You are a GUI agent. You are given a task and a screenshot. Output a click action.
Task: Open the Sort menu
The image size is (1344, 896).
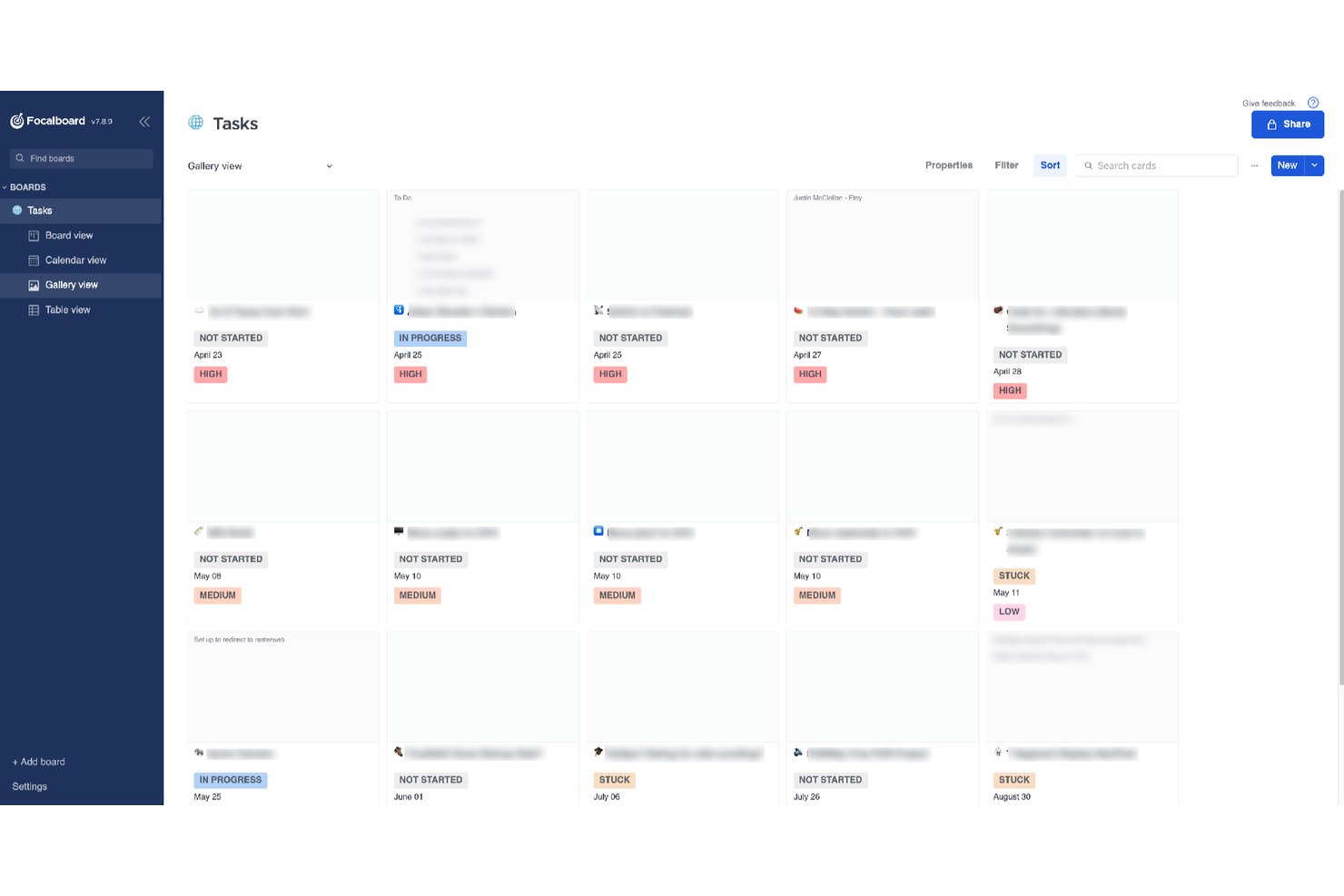(x=1050, y=165)
